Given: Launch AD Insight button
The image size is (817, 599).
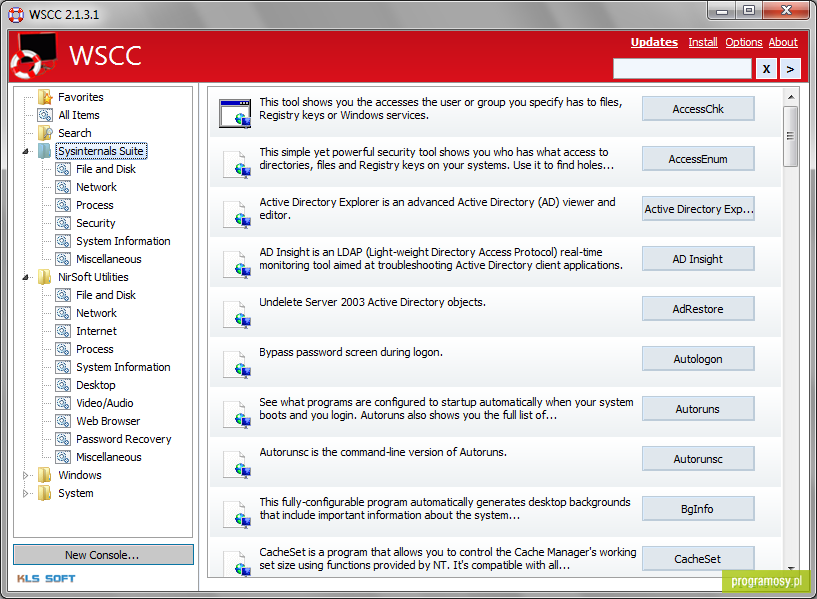Looking at the screenshot, I should (698, 259).
